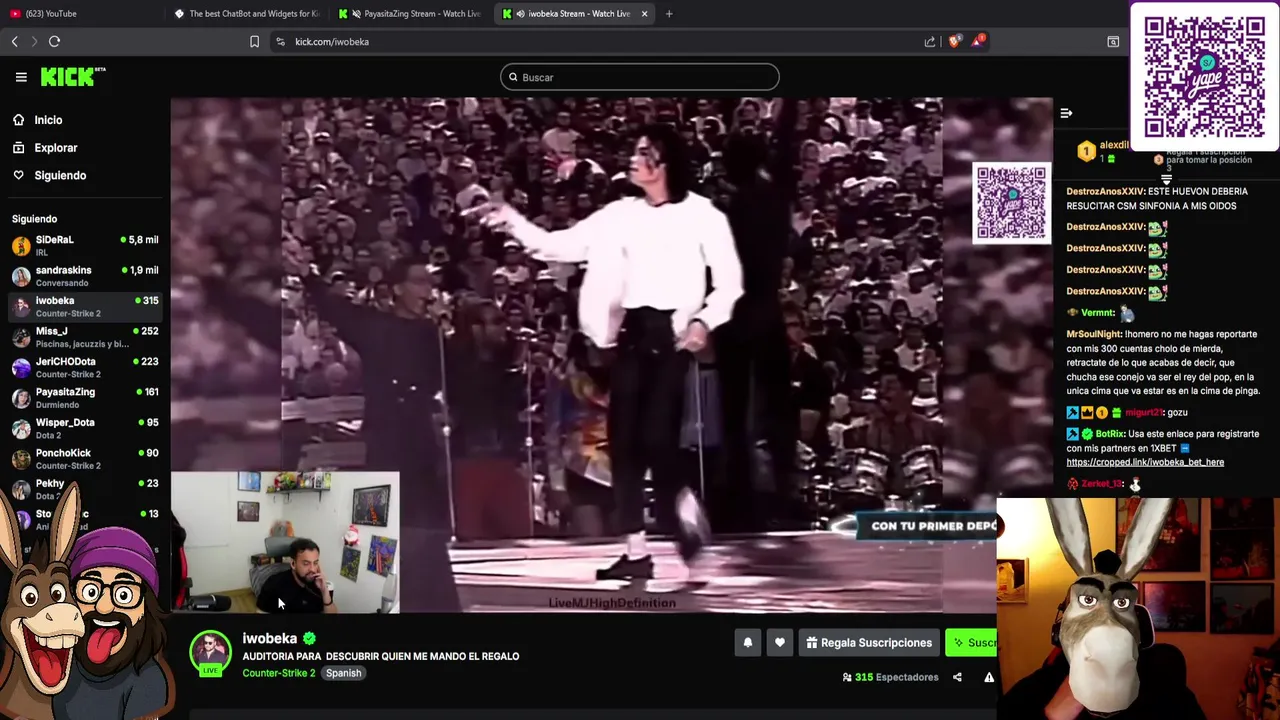
Task: Close the iwobeka Stream tab
Action: tap(644, 14)
